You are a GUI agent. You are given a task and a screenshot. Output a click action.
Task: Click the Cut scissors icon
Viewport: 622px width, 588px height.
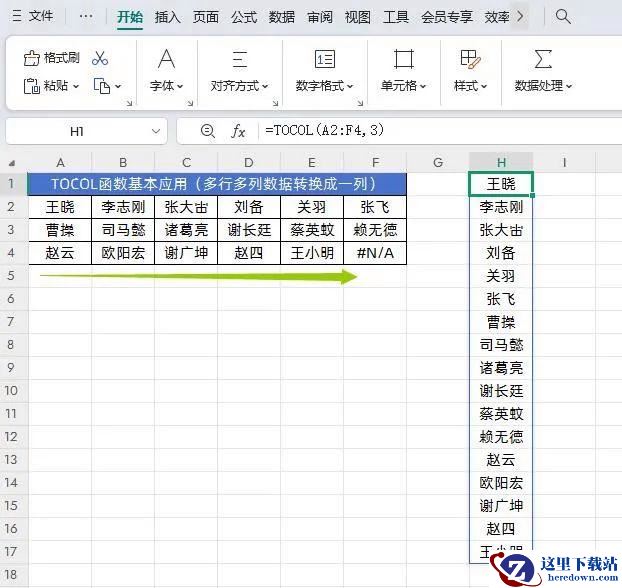[100, 58]
